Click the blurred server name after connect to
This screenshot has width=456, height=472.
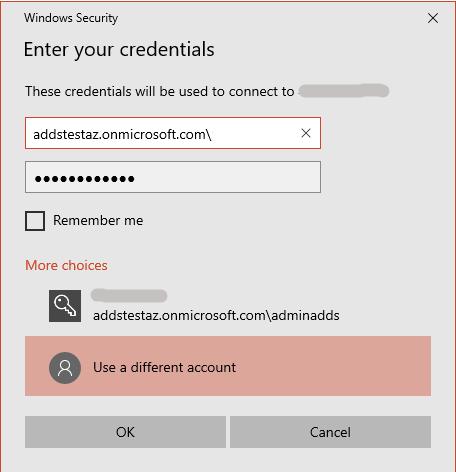pyautogui.click(x=344, y=91)
